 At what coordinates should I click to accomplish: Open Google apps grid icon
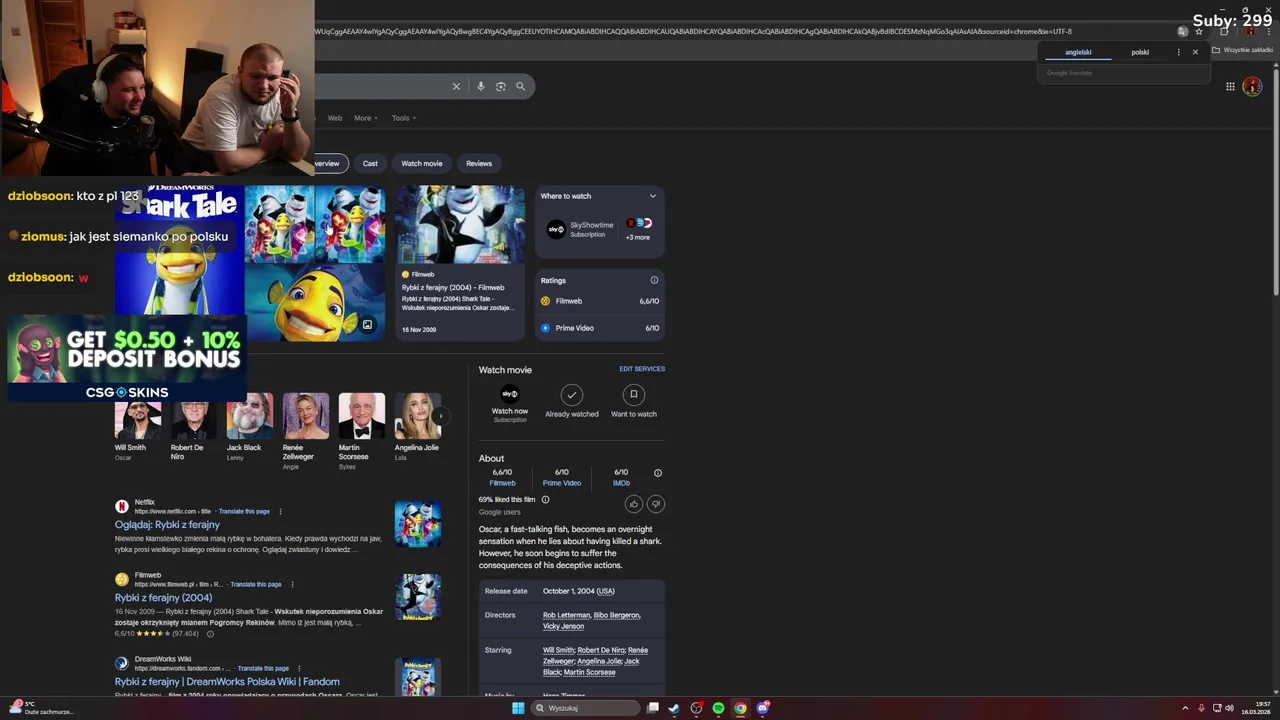1230,87
